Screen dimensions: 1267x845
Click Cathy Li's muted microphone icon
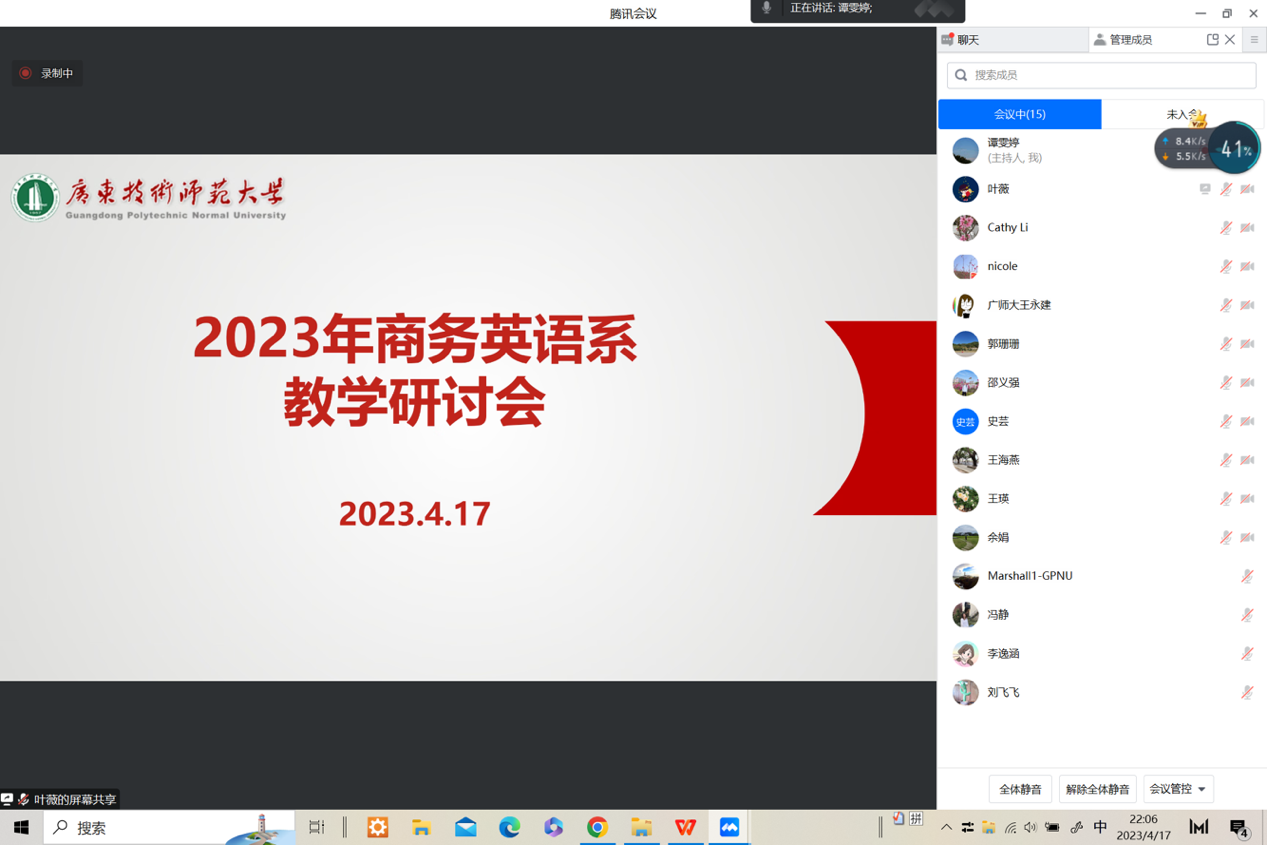(x=1225, y=228)
